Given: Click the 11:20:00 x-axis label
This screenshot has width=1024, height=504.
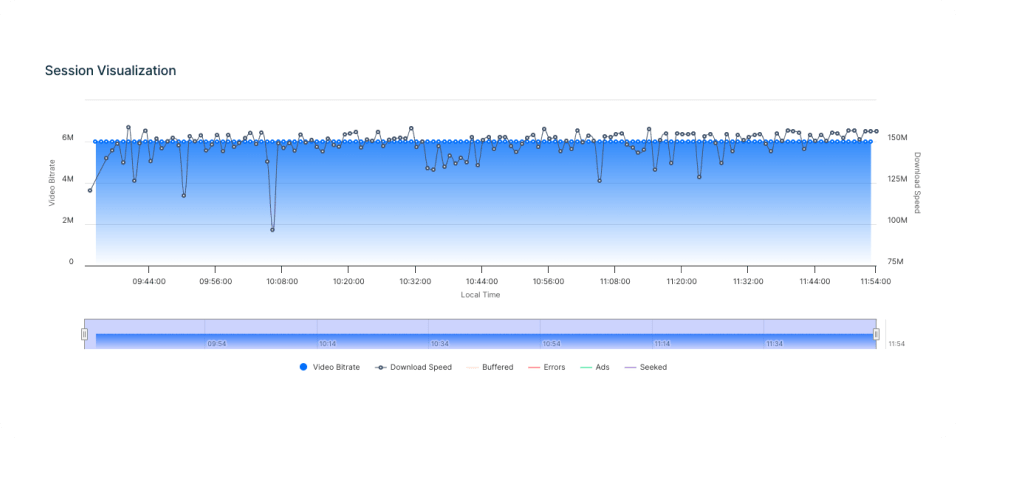Looking at the screenshot, I should 681,281.
